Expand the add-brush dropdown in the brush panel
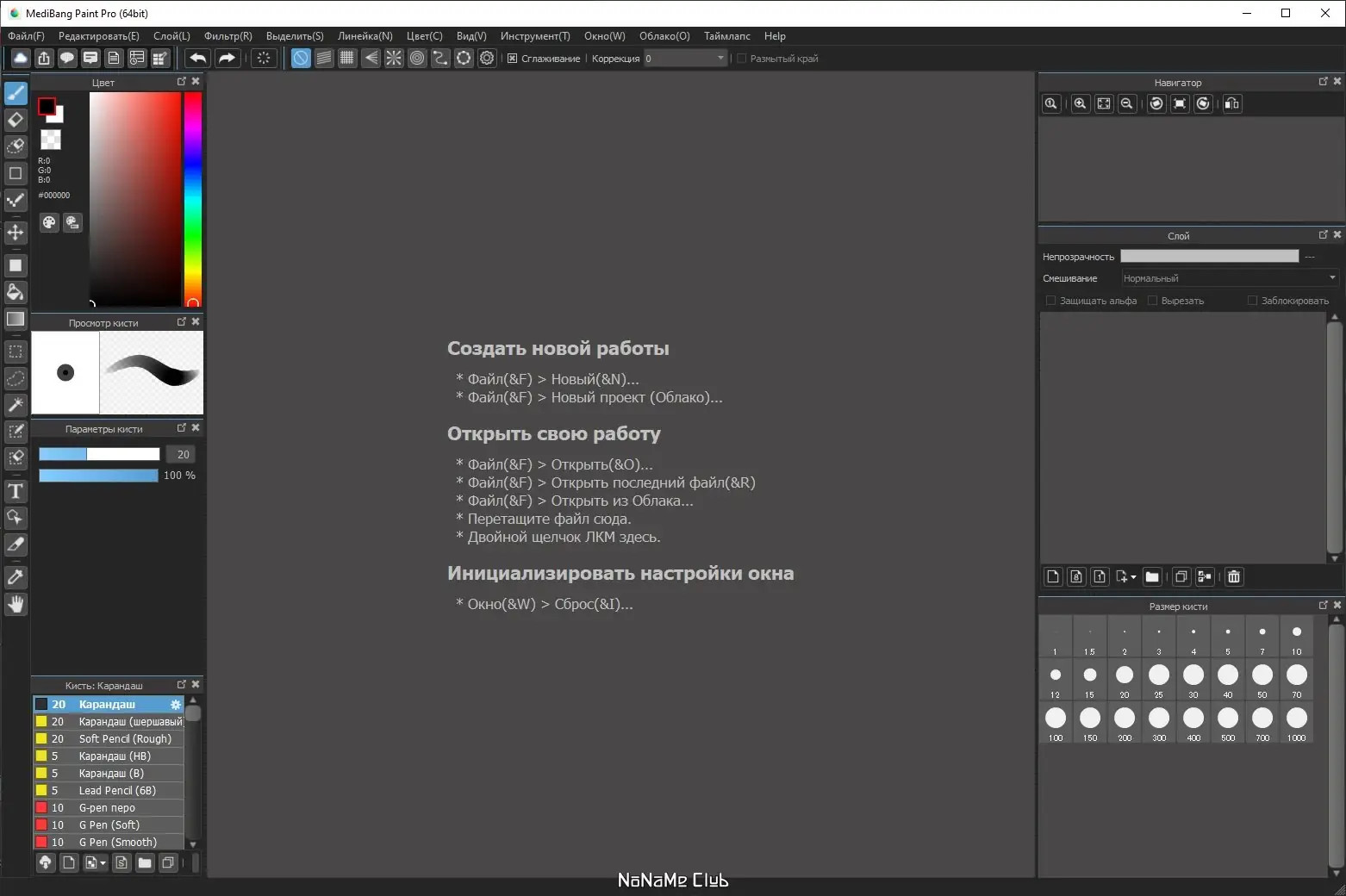Screen dimensions: 1346x896 tap(103, 862)
